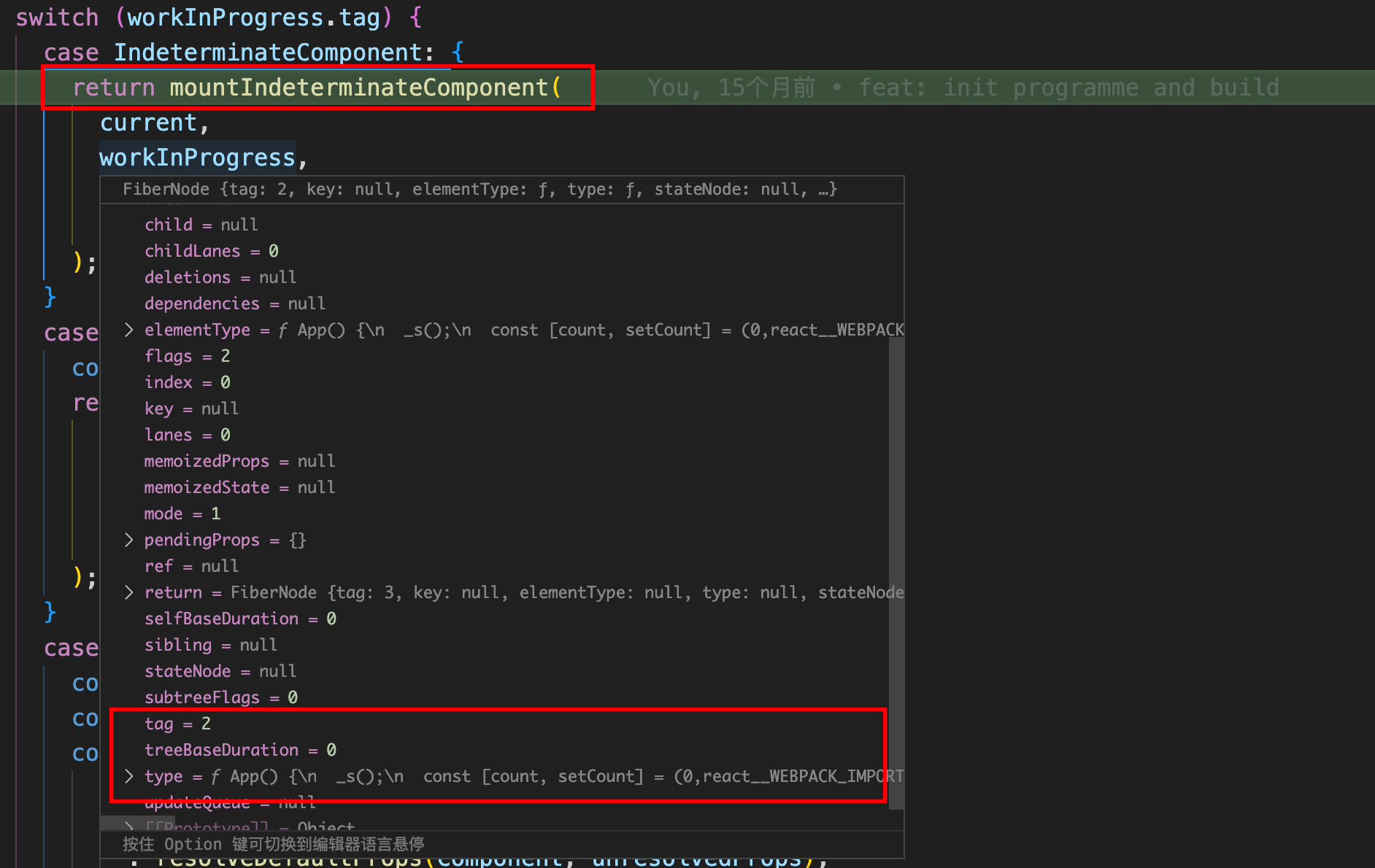1375x868 pixels.
Task: Select the treeBaseDuration = 0 row
Action: click(x=240, y=750)
